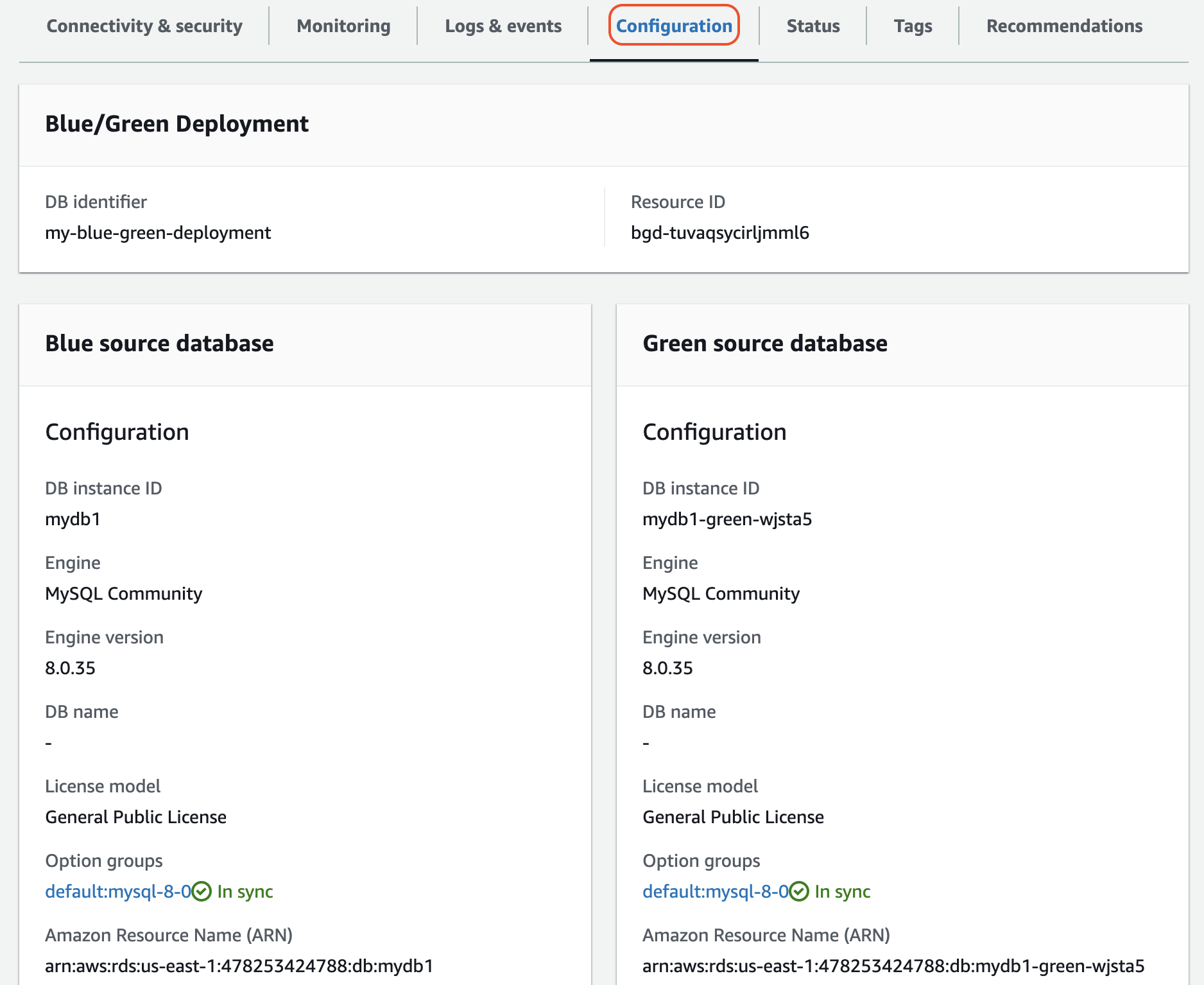Switch to the Monitoring tab
This screenshot has height=985, width=1204.
tap(343, 26)
